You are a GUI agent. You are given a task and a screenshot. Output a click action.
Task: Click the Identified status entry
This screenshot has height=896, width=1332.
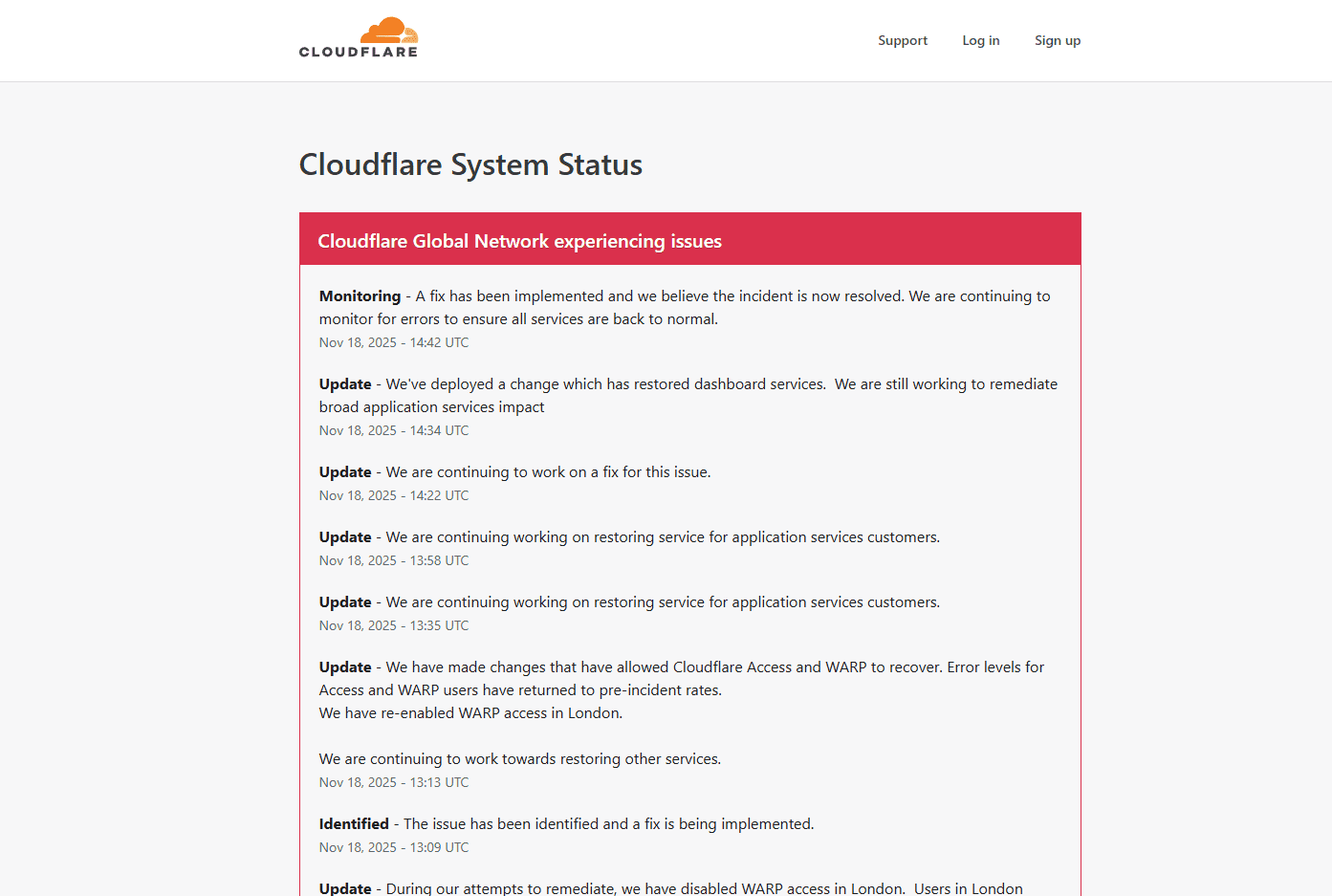[354, 823]
